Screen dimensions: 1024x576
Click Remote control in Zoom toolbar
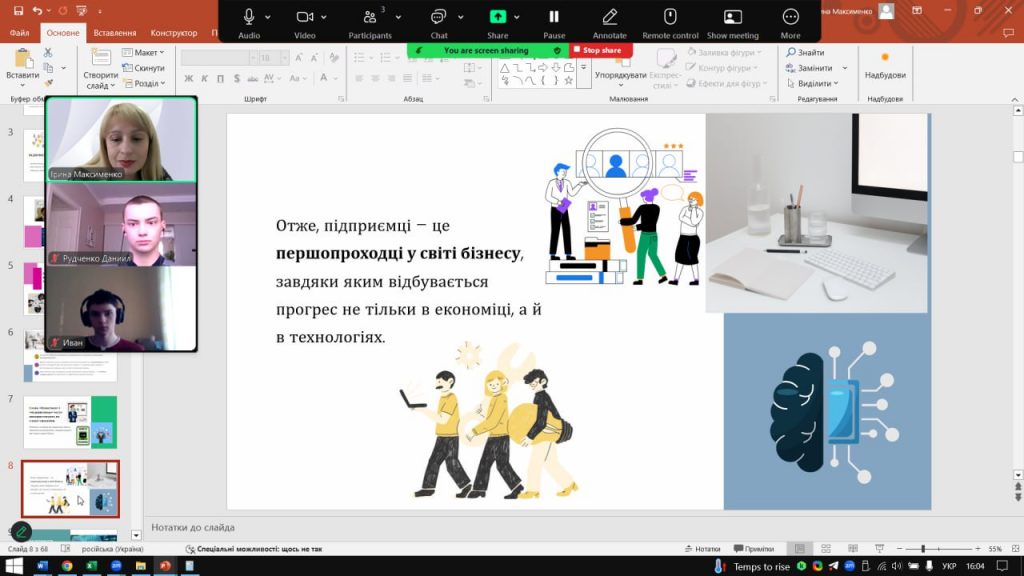[670, 18]
